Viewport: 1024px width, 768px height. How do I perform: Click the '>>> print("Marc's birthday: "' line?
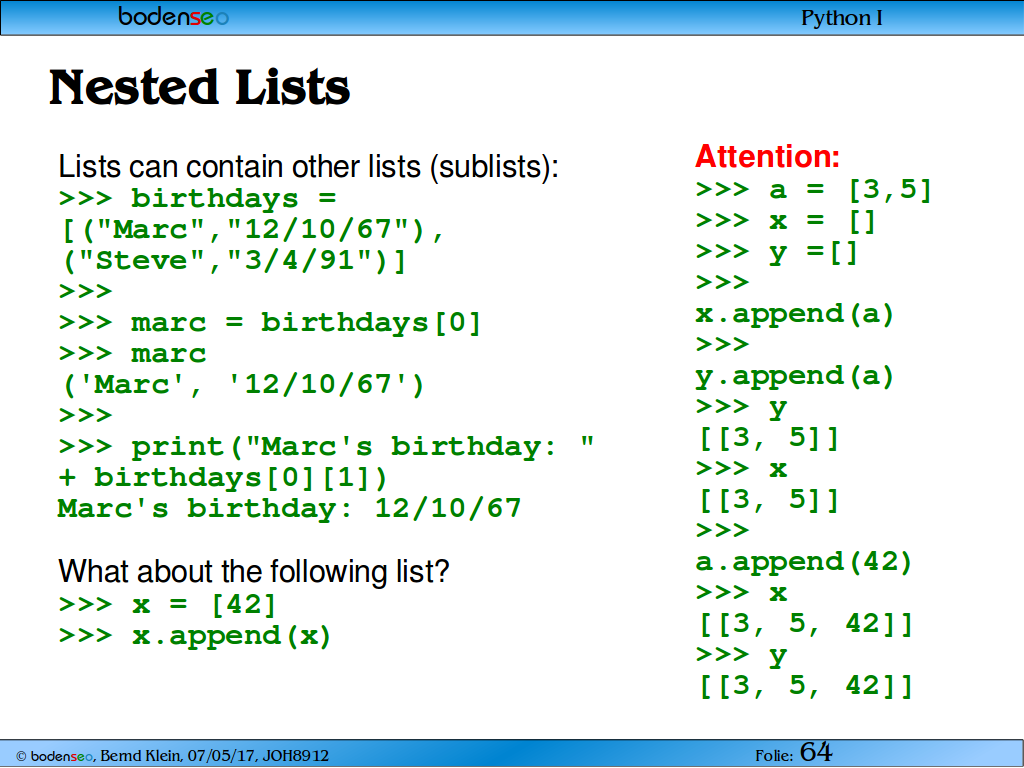[327, 447]
